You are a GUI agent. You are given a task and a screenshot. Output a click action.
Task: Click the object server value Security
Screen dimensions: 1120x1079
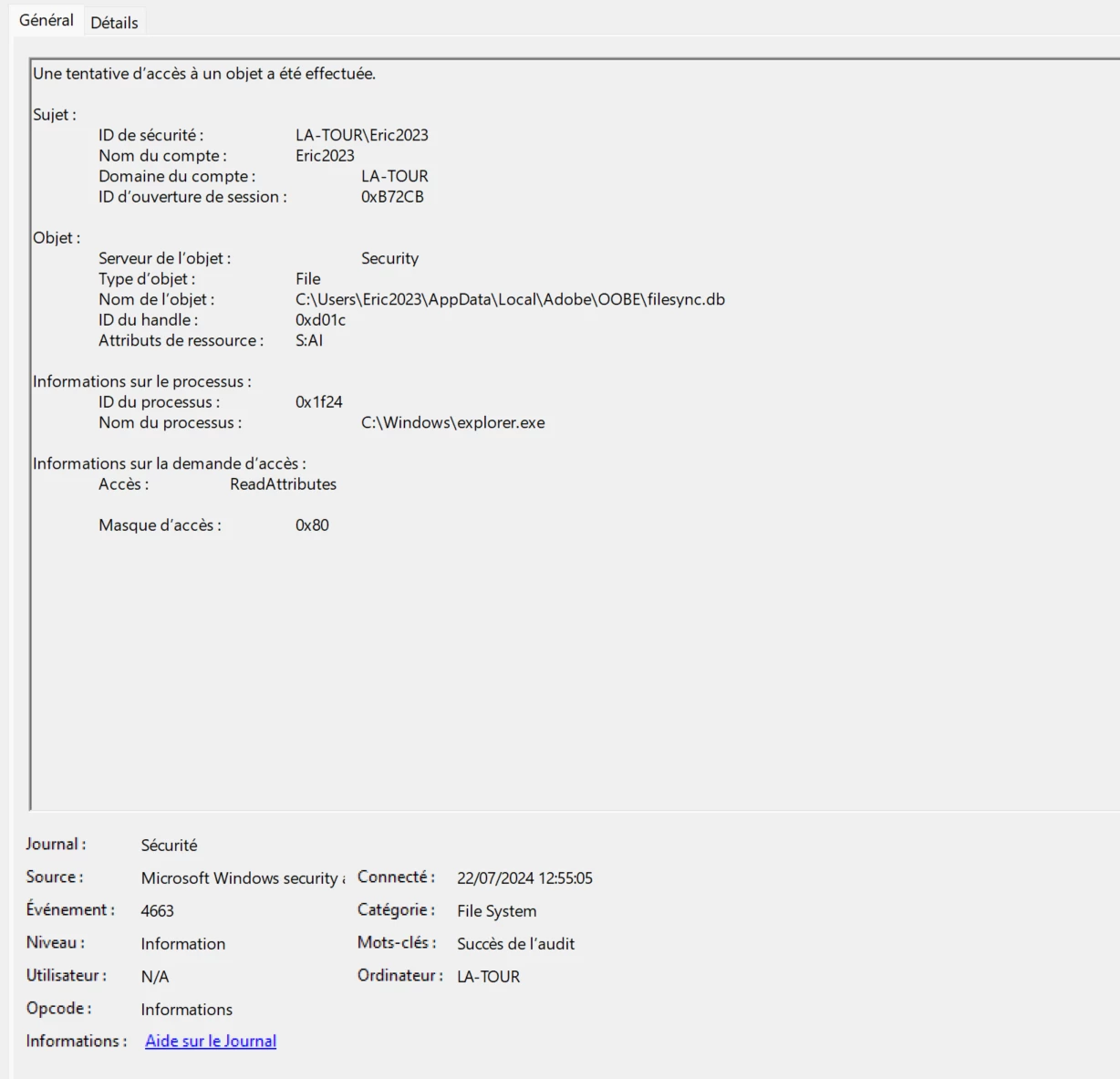[389, 258]
